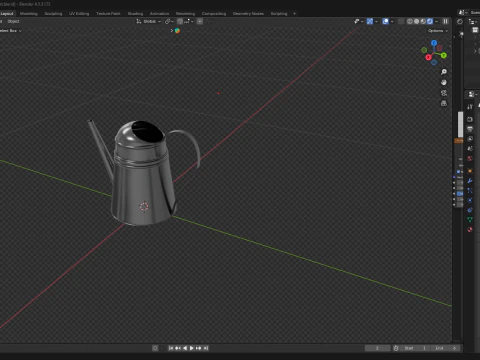Switch perspective/orthographic grid icon

(444, 103)
